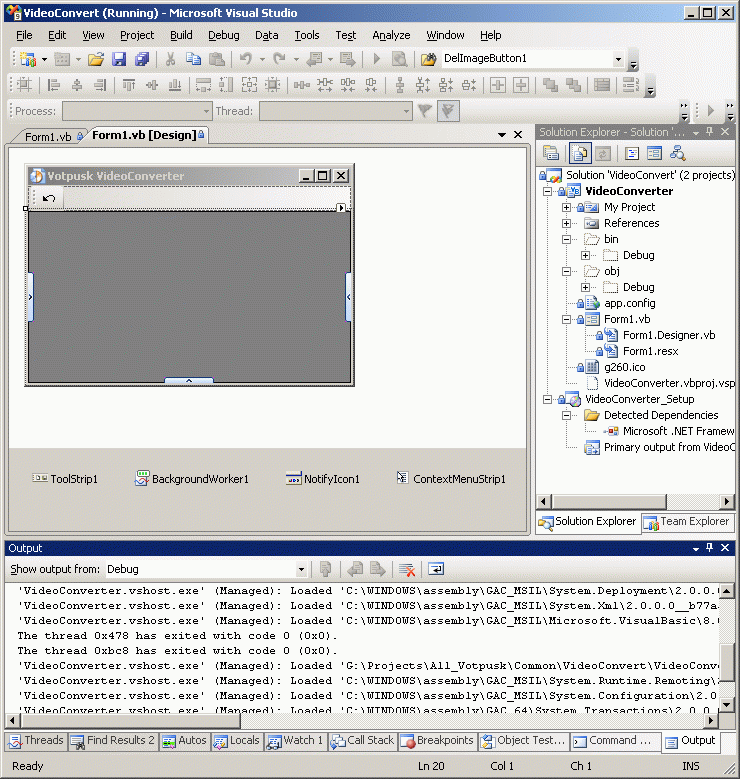
Task: Pin the Solution Explorer with pushpin
Action: click(710, 132)
